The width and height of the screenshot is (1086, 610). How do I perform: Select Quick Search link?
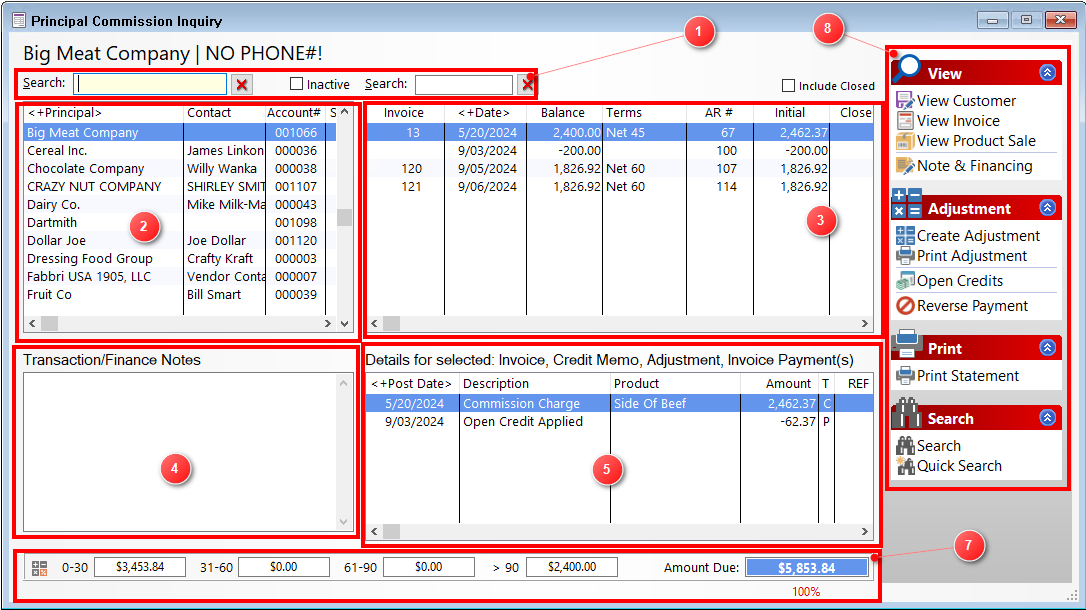959,466
